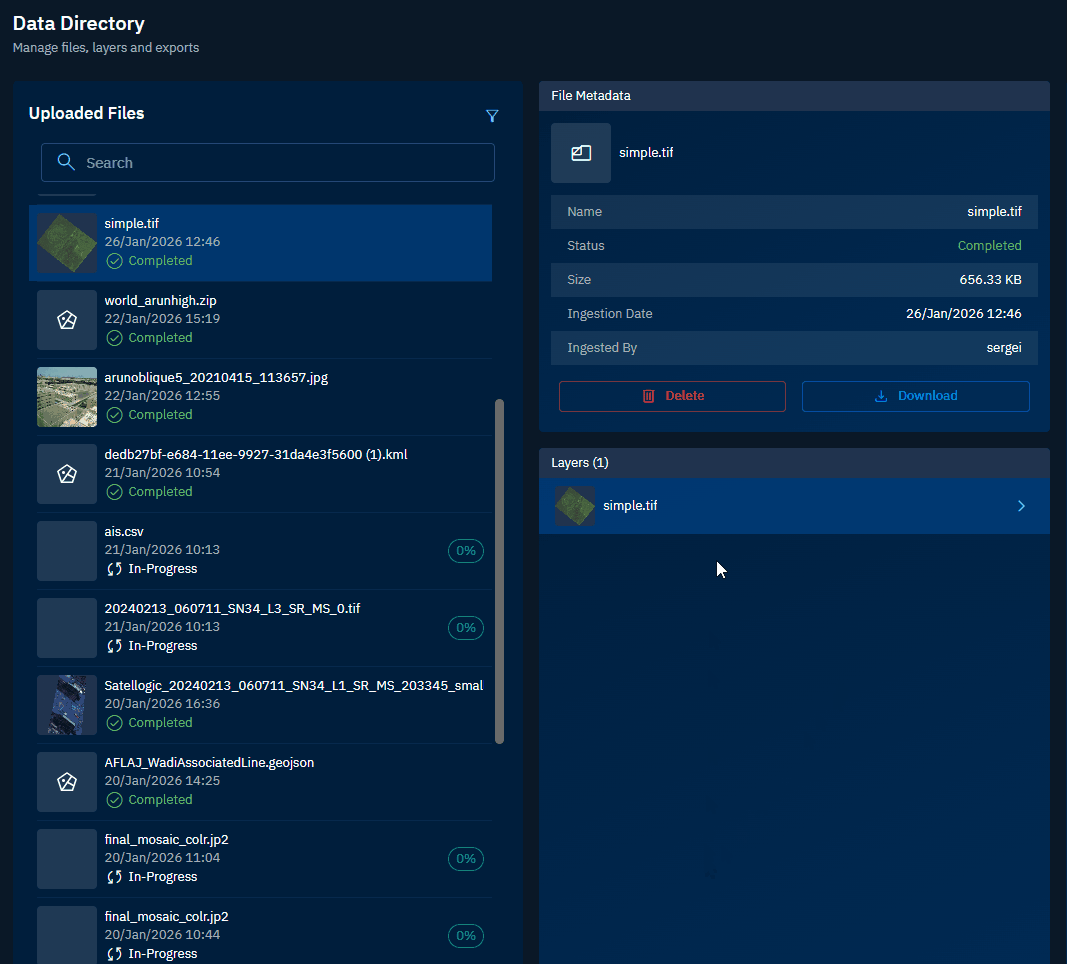Click the Layers (1) panel header
This screenshot has width=1067, height=964.
pos(794,463)
